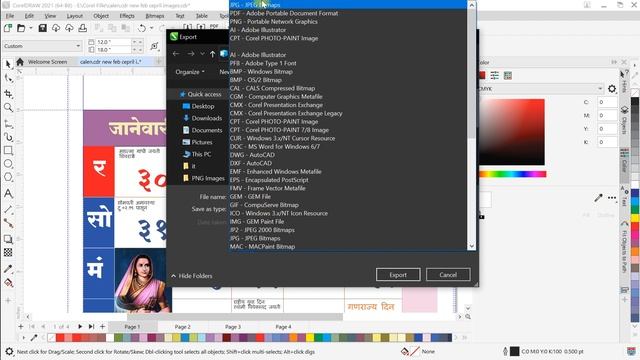This screenshot has height=360, width=640.
Task: Select the Eyedropper tool in the toolbox
Action: tap(8, 269)
